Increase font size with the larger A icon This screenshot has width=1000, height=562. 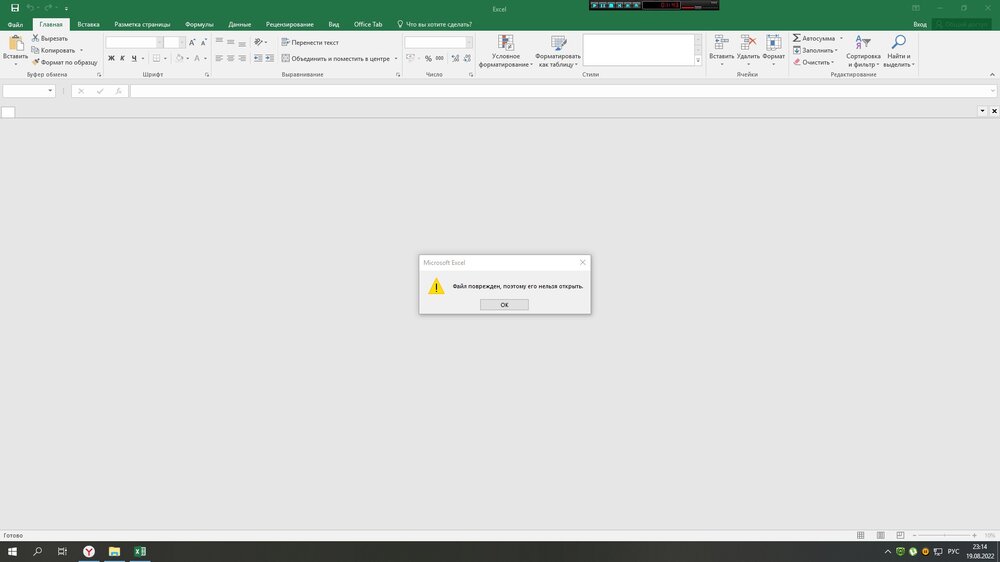coord(192,42)
